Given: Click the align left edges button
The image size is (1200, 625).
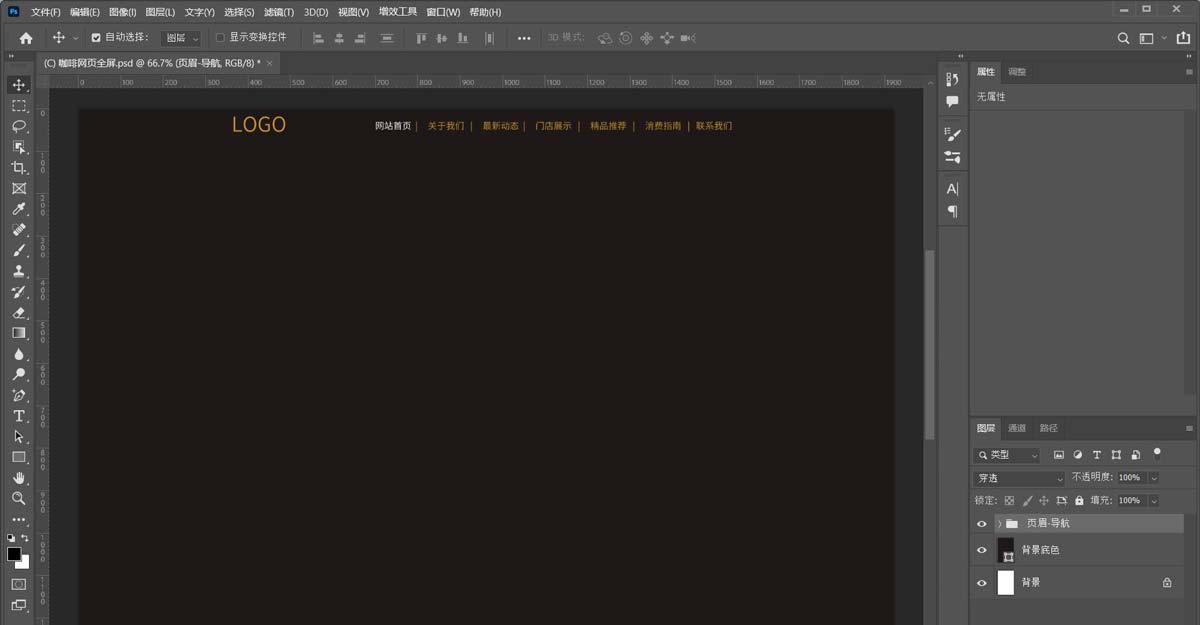Looking at the screenshot, I should (319, 38).
